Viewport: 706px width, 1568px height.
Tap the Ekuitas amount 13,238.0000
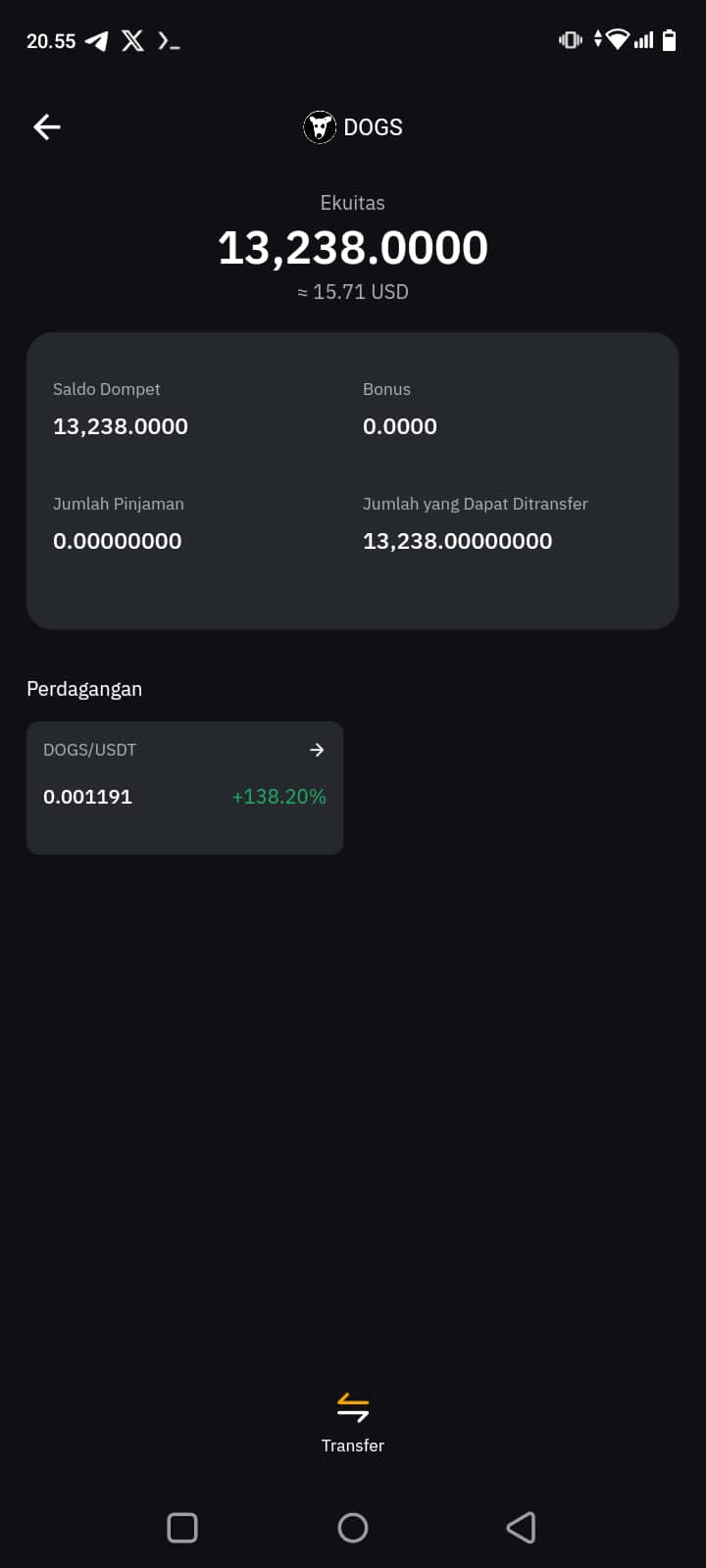pyautogui.click(x=353, y=248)
